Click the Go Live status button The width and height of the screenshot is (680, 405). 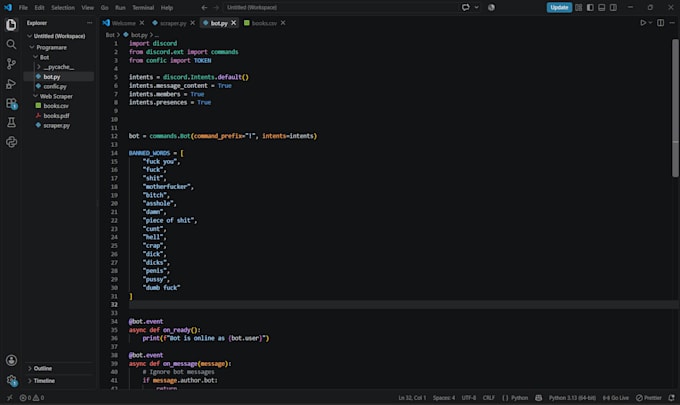click(615, 398)
